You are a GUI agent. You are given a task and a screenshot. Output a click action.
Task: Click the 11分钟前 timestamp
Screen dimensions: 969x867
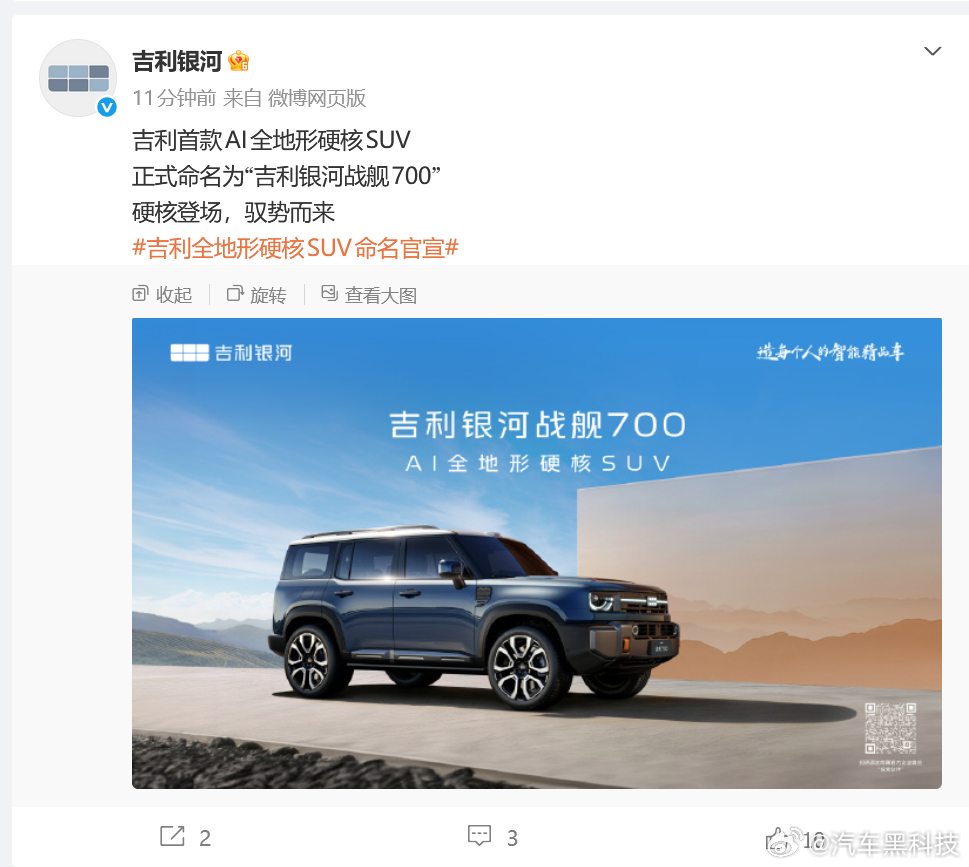tap(174, 98)
